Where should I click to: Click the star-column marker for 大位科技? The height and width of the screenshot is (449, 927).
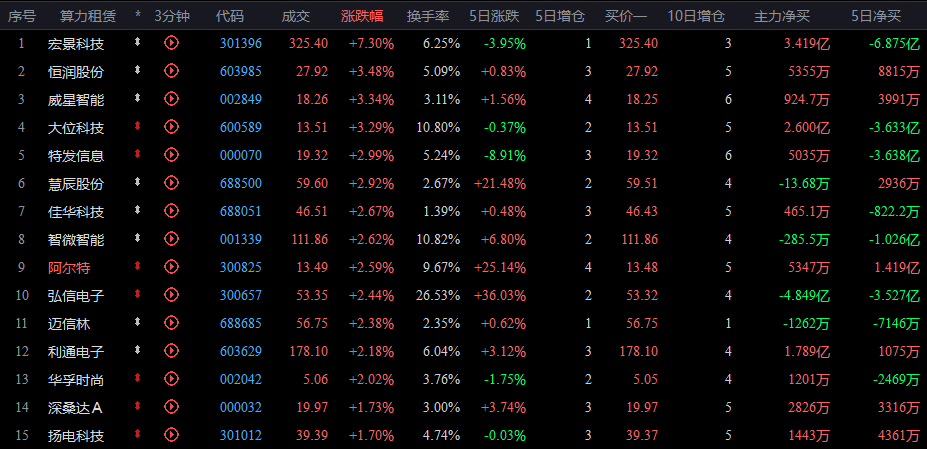point(138,125)
